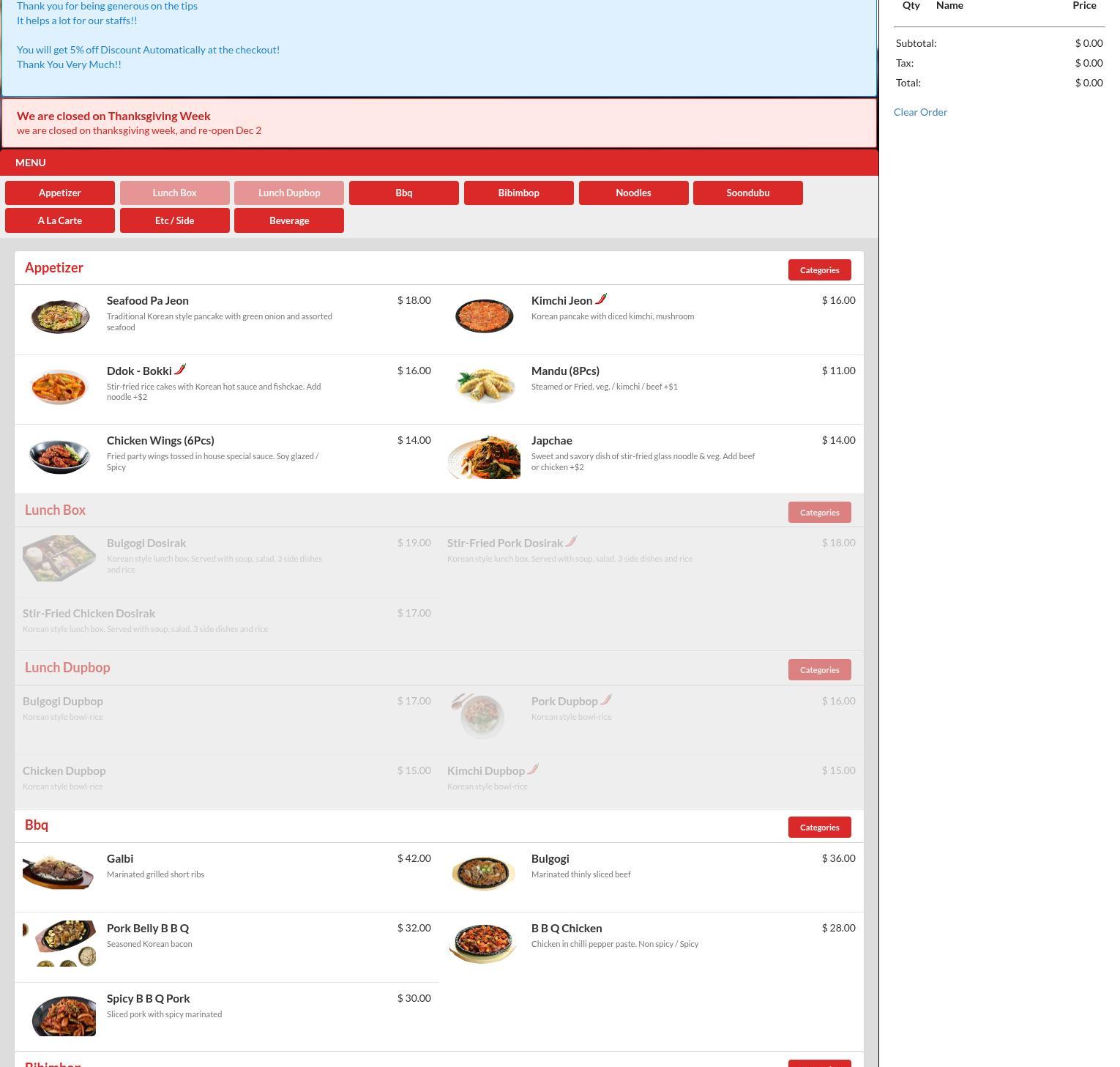Click the Pork Belly B B Q photo
1120x1067 pixels.
point(59,943)
